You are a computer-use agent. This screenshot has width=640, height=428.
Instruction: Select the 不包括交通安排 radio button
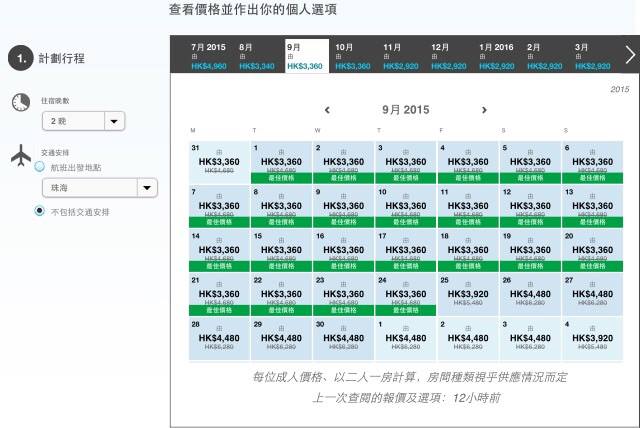click(40, 211)
